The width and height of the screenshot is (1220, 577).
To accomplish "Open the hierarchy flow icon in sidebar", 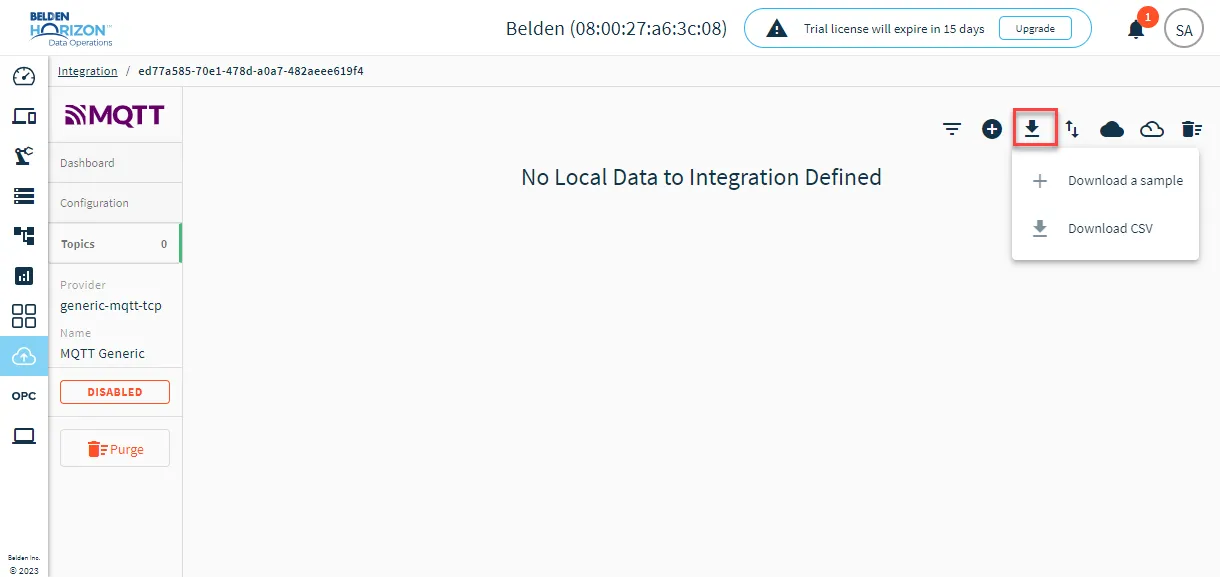I will tap(24, 235).
